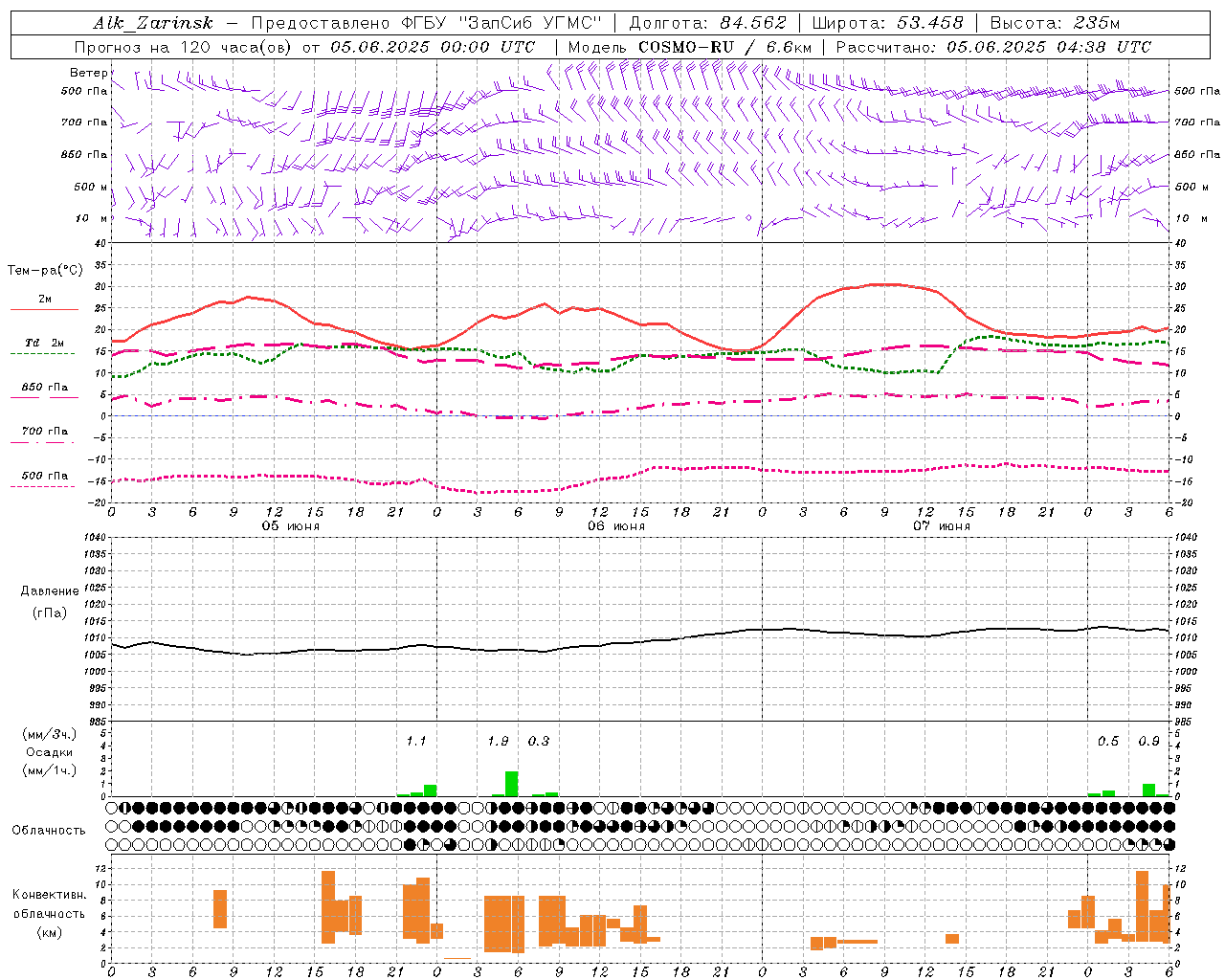1225x980 pixels.
Task: Click the Облачность cloudiness row label
Action: point(49,830)
